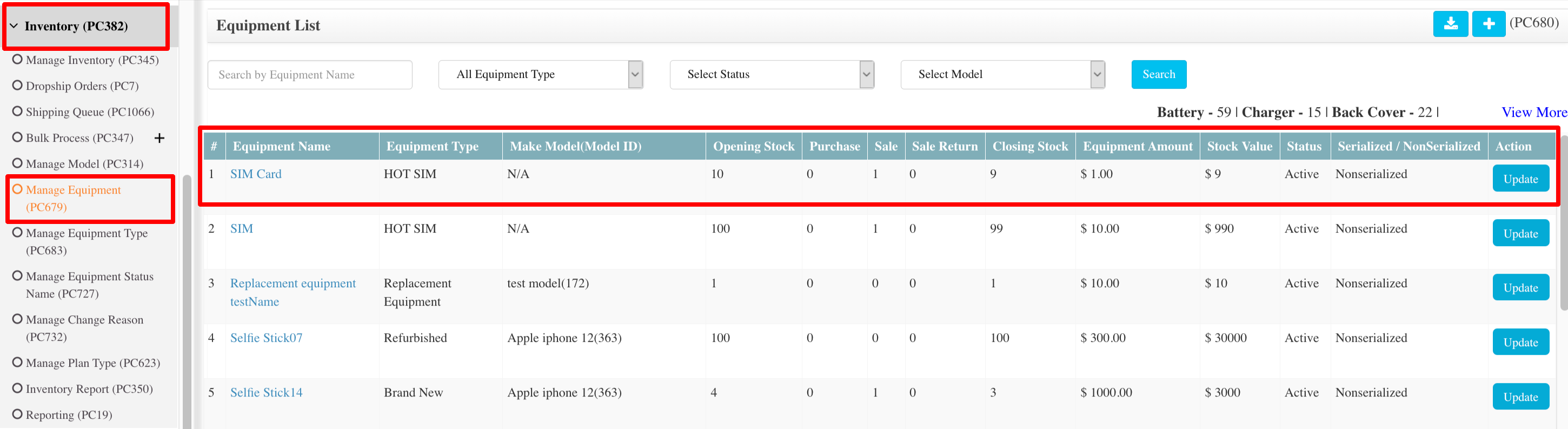
Task: Click the Closing Stock column header
Action: pos(1030,146)
